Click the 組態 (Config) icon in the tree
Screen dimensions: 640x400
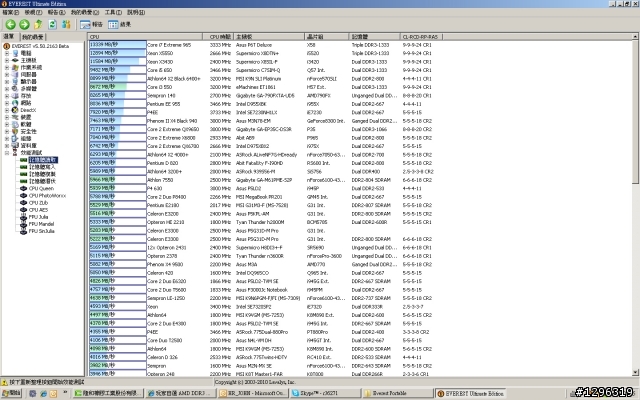15,138
